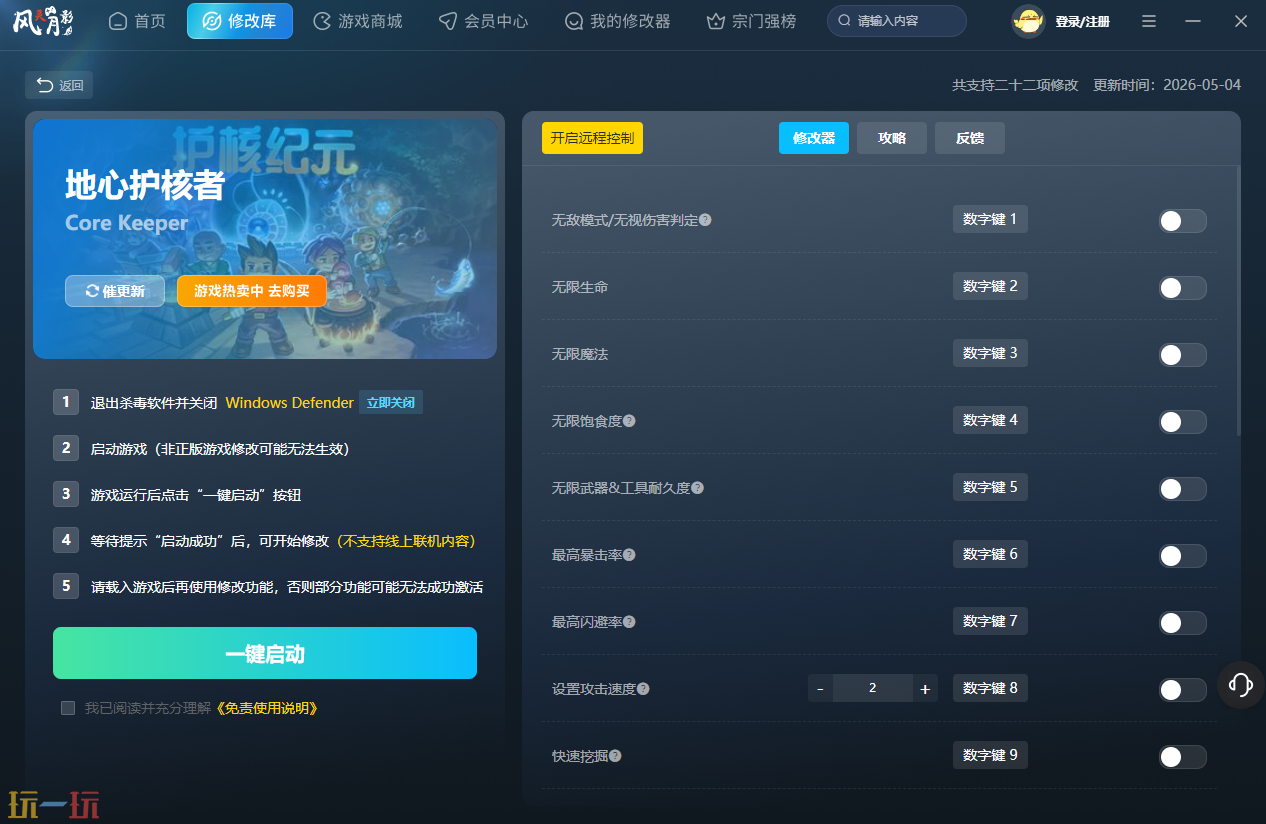1266x824 pixels.
Task: Enable 无限生命 switch
Action: click(x=1183, y=288)
